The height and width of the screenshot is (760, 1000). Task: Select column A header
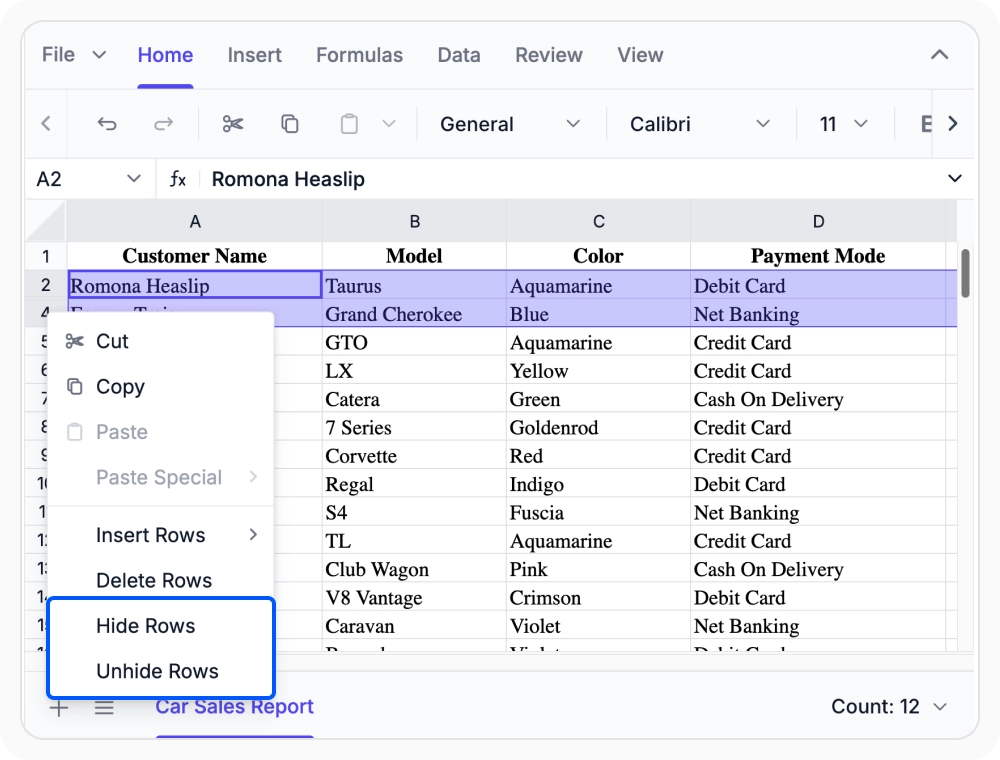click(195, 221)
